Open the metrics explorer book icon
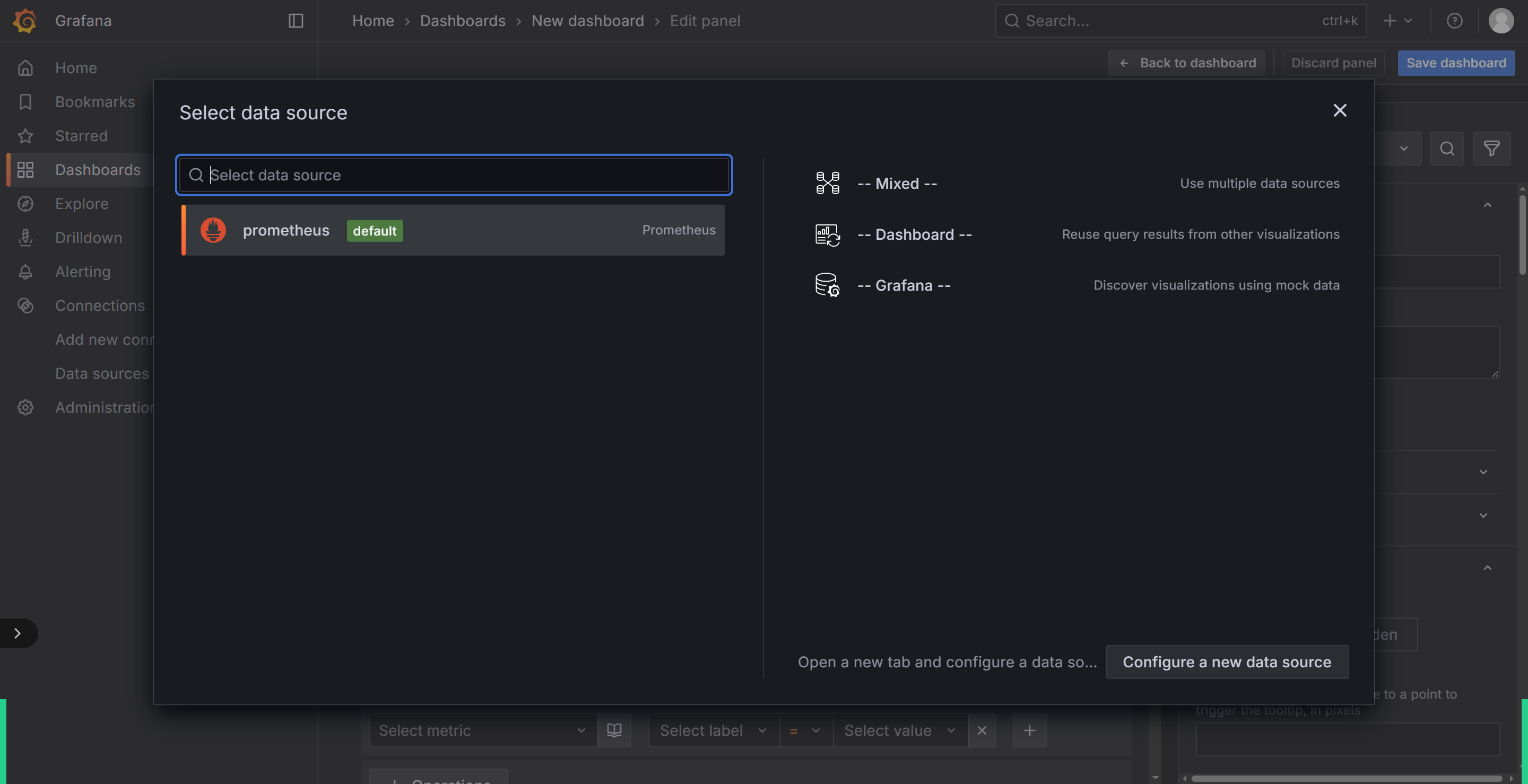 pos(614,730)
